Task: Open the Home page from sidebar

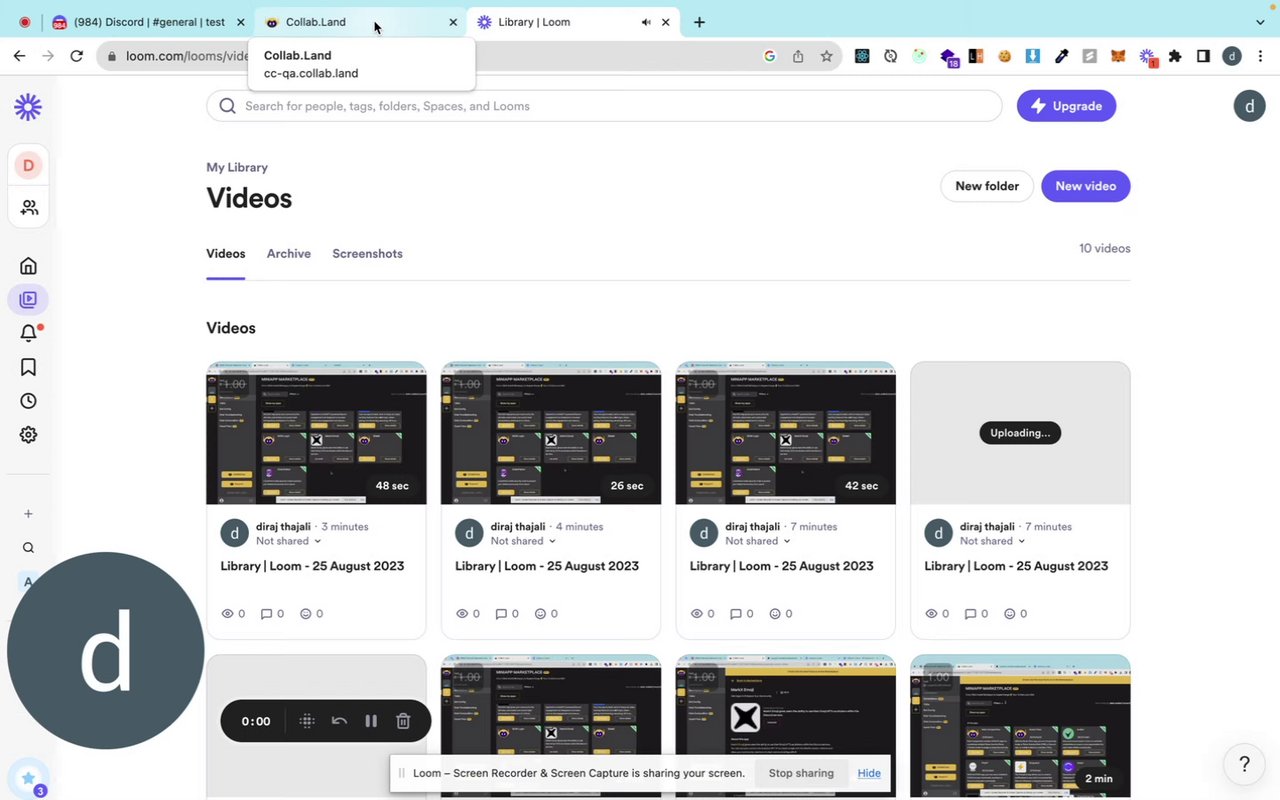Action: 28,266
